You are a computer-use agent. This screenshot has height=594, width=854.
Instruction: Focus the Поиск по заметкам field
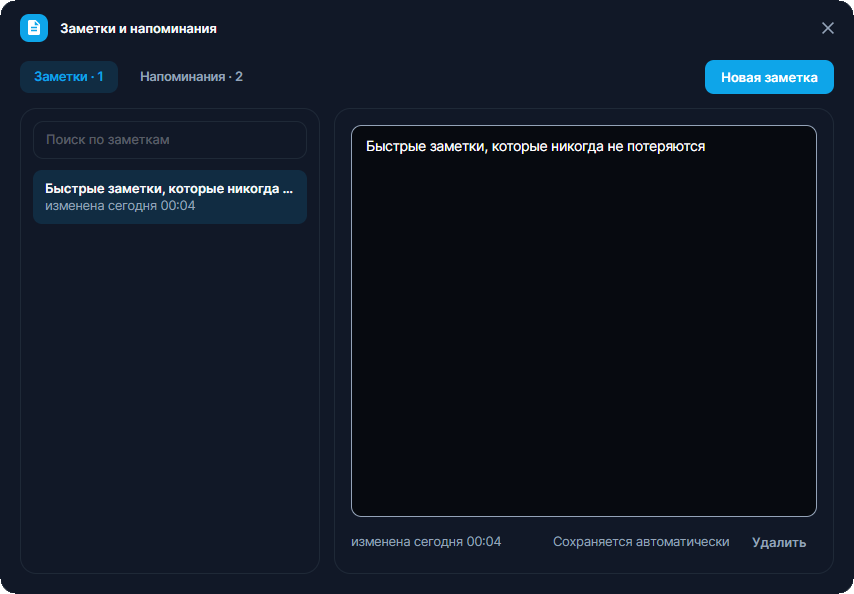coord(170,140)
